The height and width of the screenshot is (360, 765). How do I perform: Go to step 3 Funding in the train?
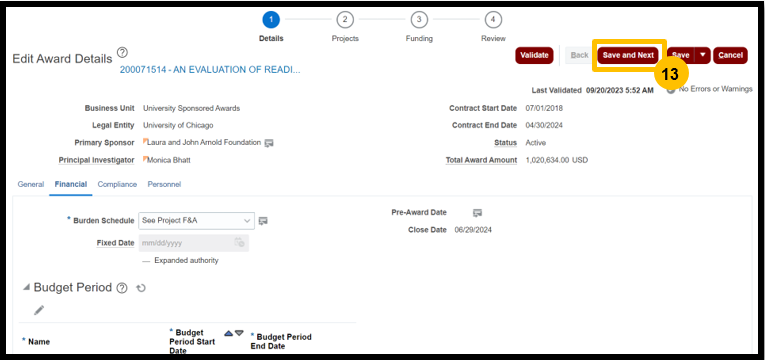[419, 20]
